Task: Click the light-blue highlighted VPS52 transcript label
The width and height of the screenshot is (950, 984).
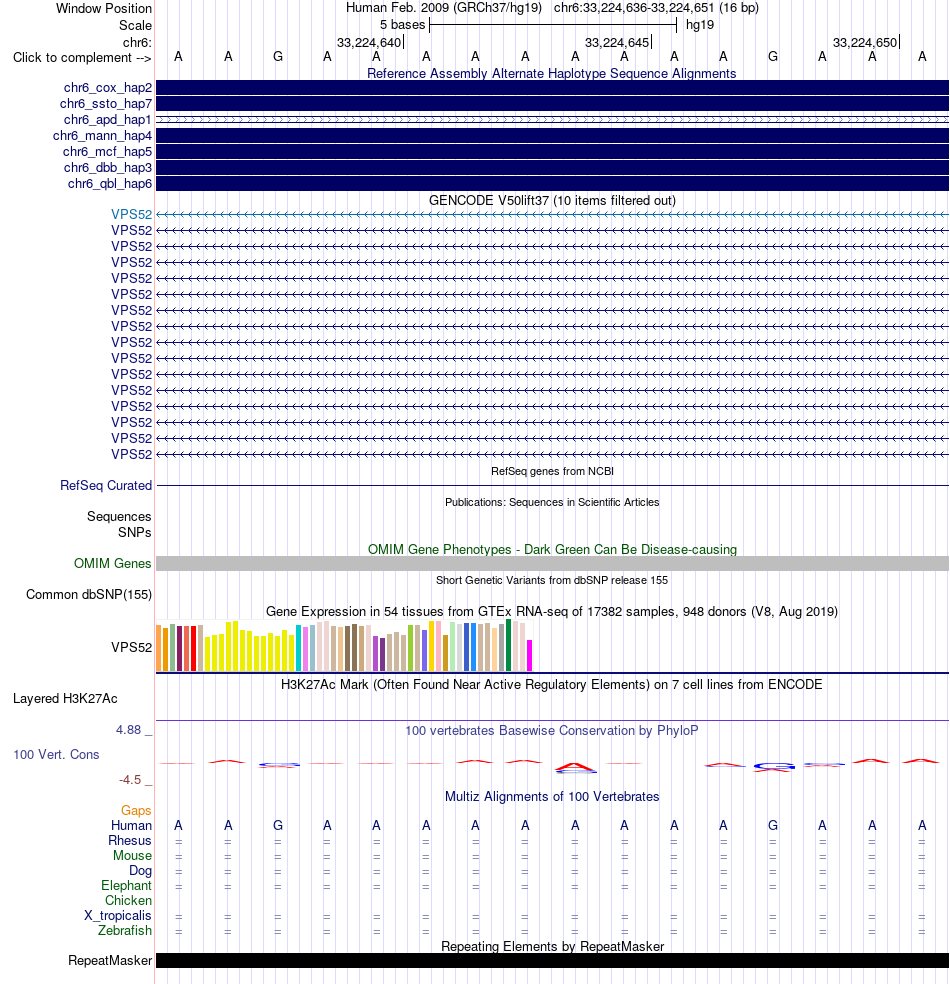Action: point(131,214)
